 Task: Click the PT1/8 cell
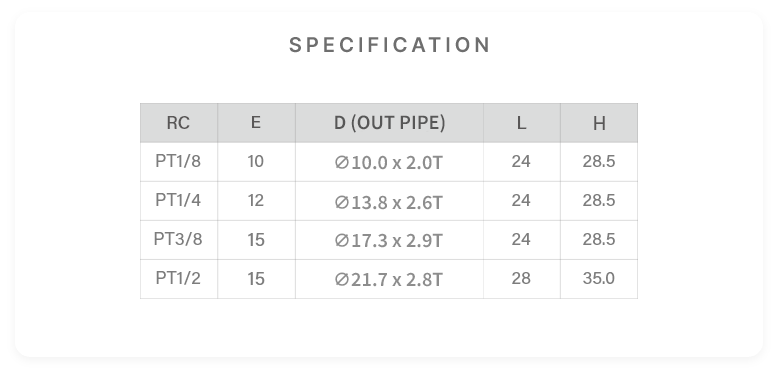click(178, 161)
